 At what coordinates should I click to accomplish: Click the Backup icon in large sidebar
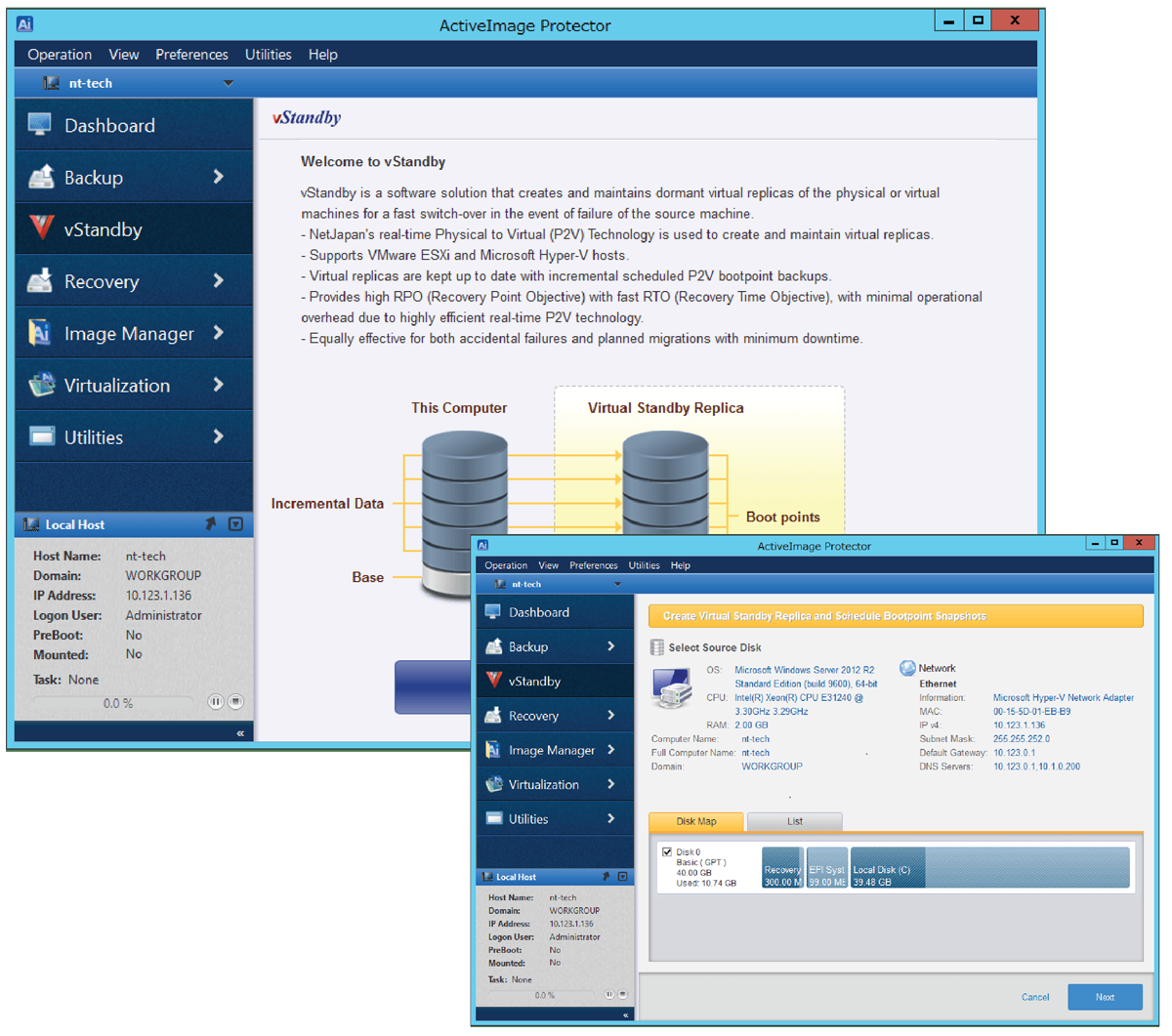(41, 177)
